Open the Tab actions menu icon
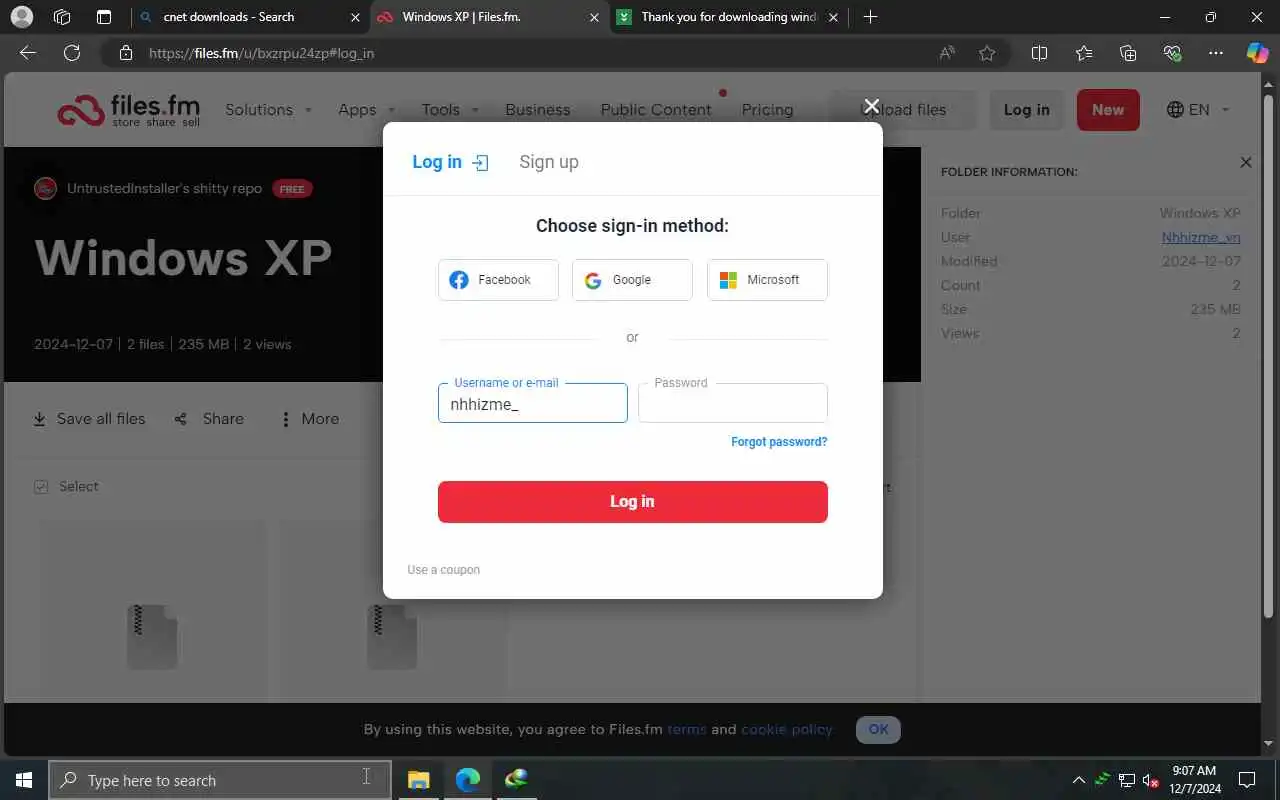This screenshot has height=800, width=1280. 104,17
